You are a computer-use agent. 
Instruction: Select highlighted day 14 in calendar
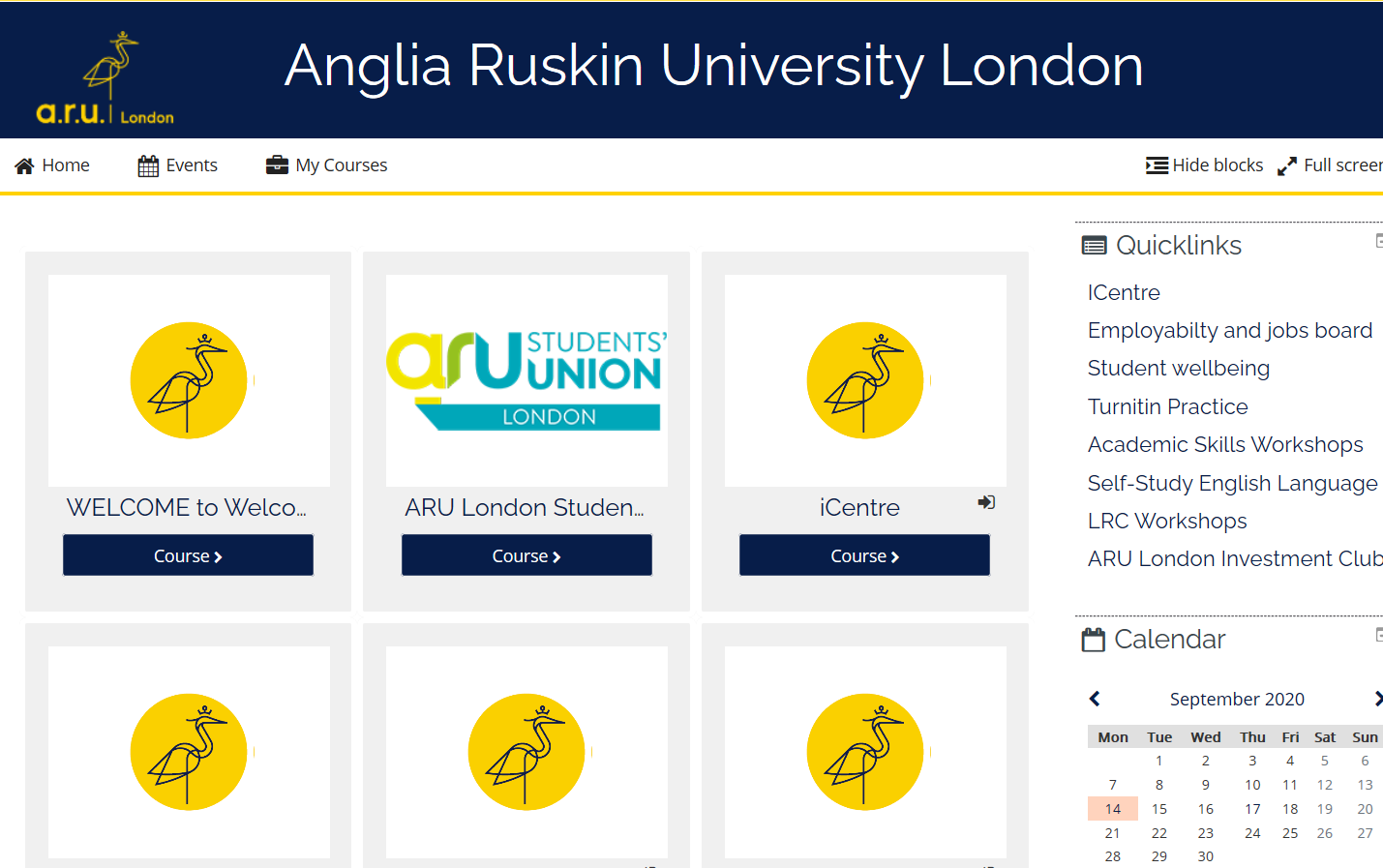[1112, 809]
